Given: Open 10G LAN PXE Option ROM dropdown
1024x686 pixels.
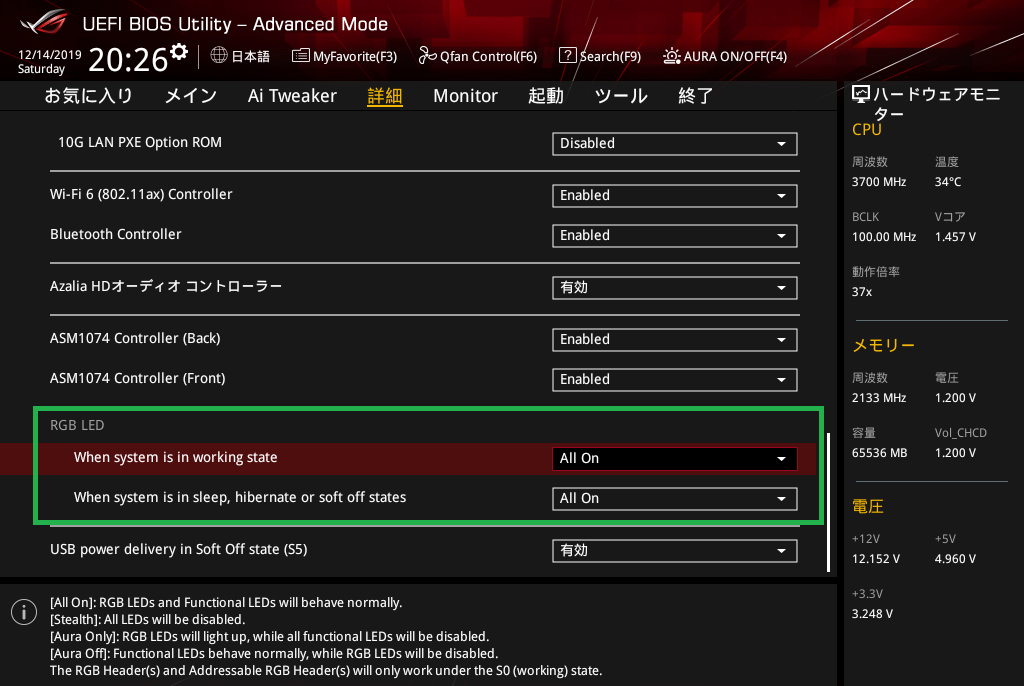Looking at the screenshot, I should click(x=675, y=144).
